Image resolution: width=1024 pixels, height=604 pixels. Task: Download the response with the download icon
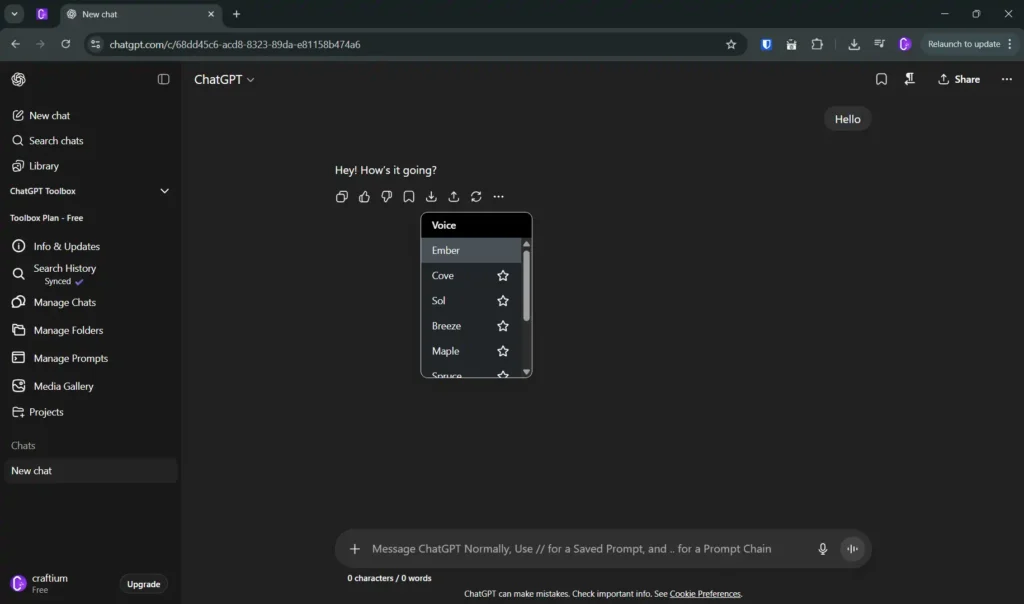pyautogui.click(x=431, y=197)
